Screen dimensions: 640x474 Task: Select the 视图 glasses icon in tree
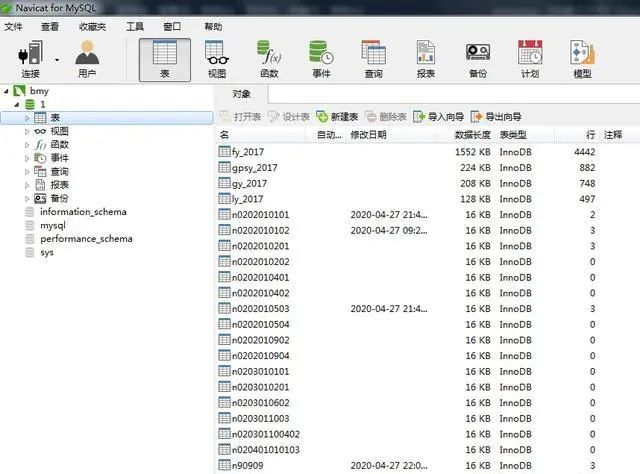tap(40, 131)
